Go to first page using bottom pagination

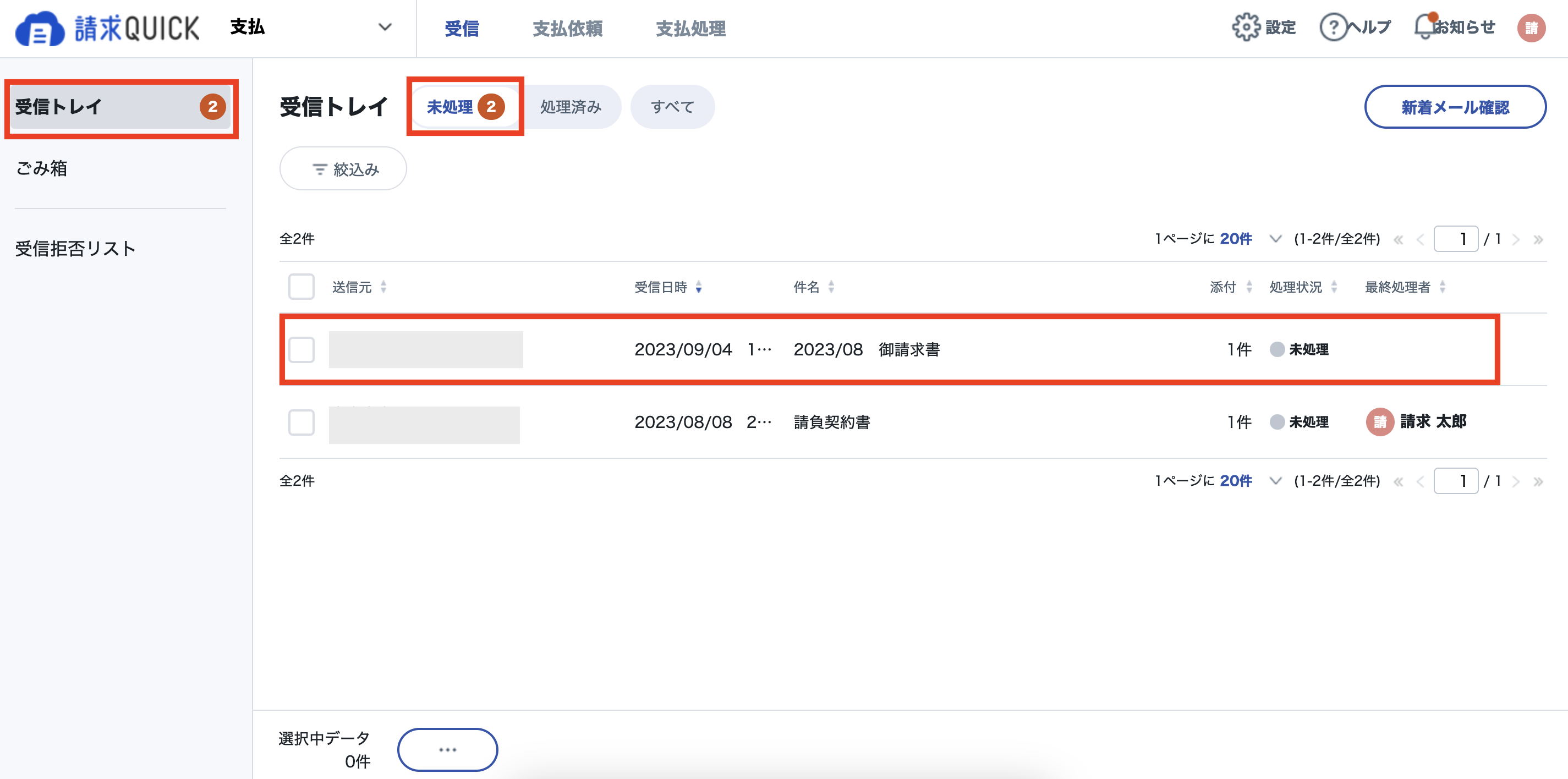pos(1399,481)
